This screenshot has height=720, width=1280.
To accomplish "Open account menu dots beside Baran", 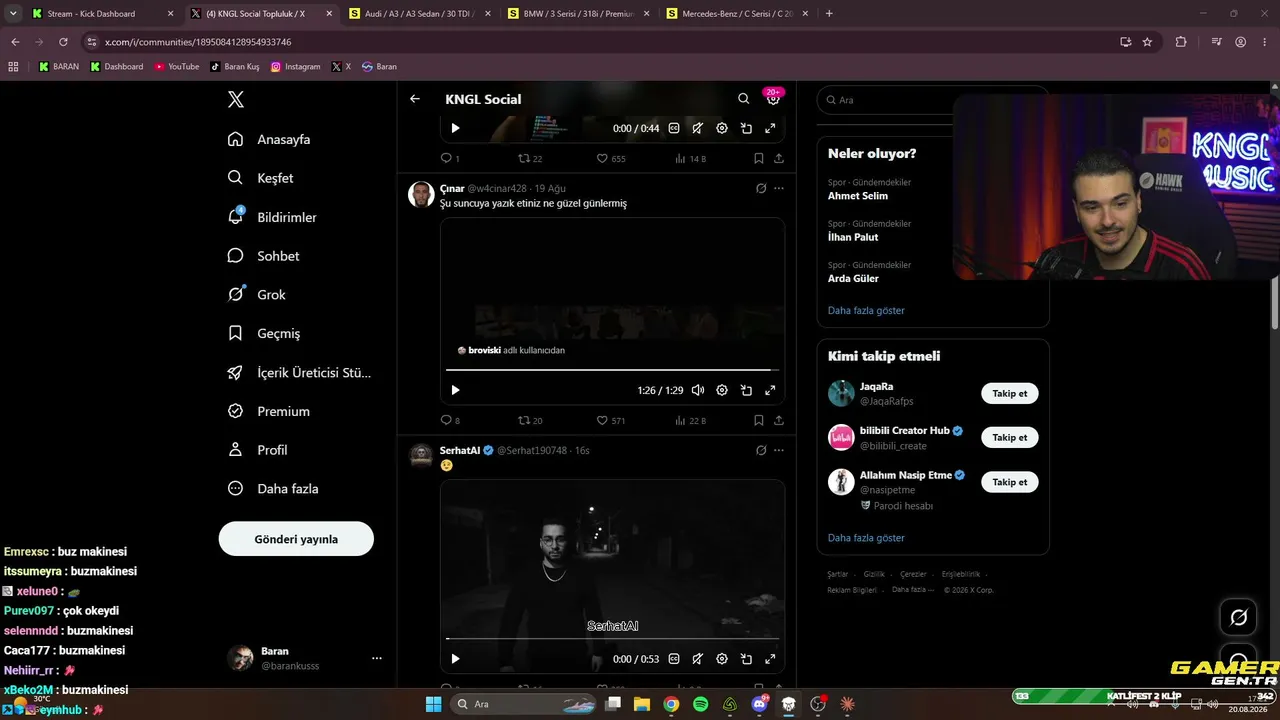I will click(x=377, y=658).
